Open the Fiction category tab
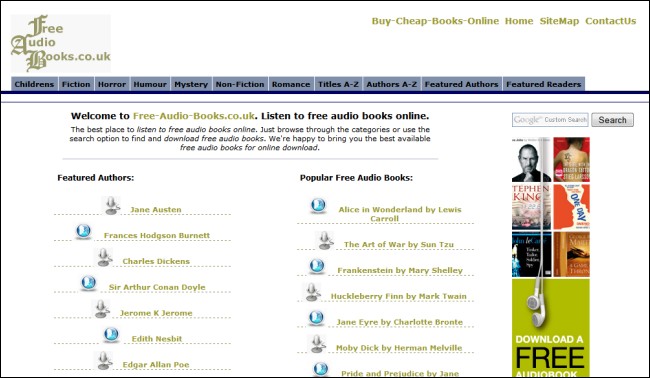Image resolution: width=650 pixels, height=378 pixels. 76,84
